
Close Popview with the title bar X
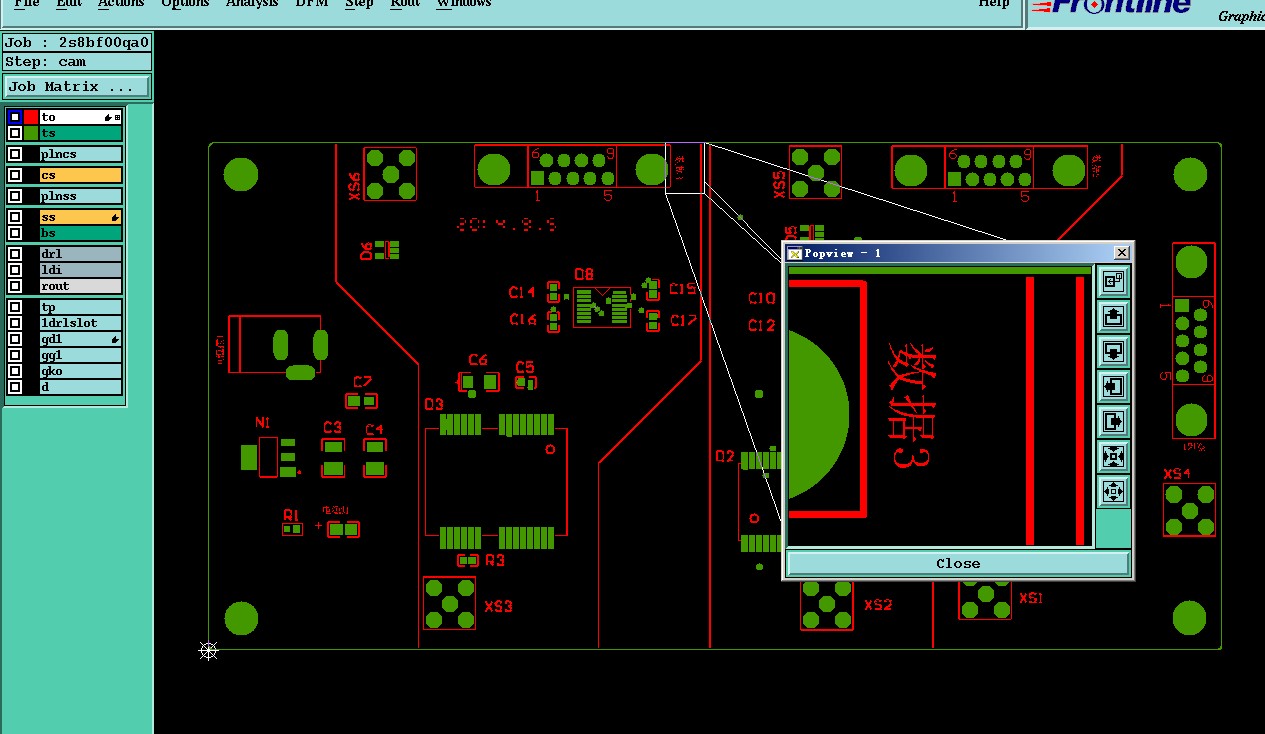coord(1121,253)
